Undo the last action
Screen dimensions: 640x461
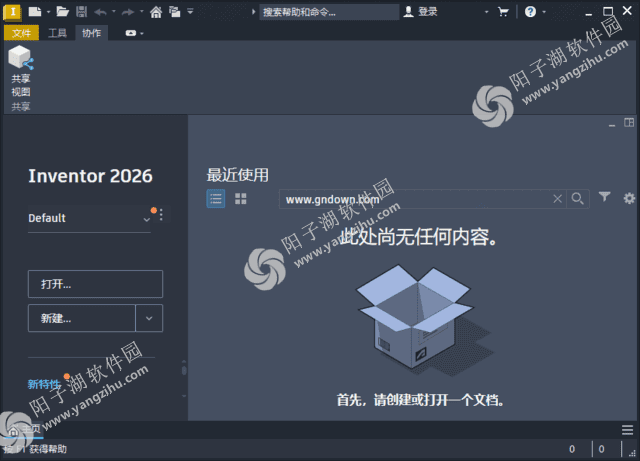pos(100,12)
